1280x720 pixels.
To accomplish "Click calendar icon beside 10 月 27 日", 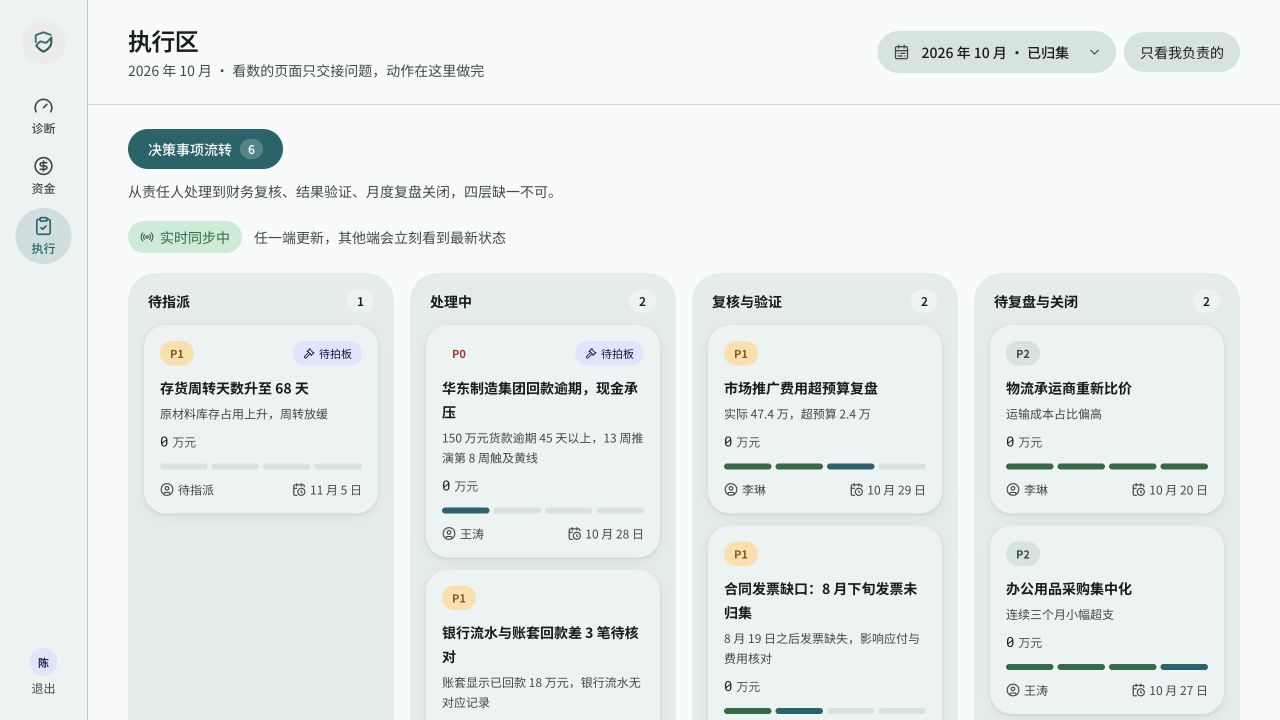I will (x=1138, y=690).
